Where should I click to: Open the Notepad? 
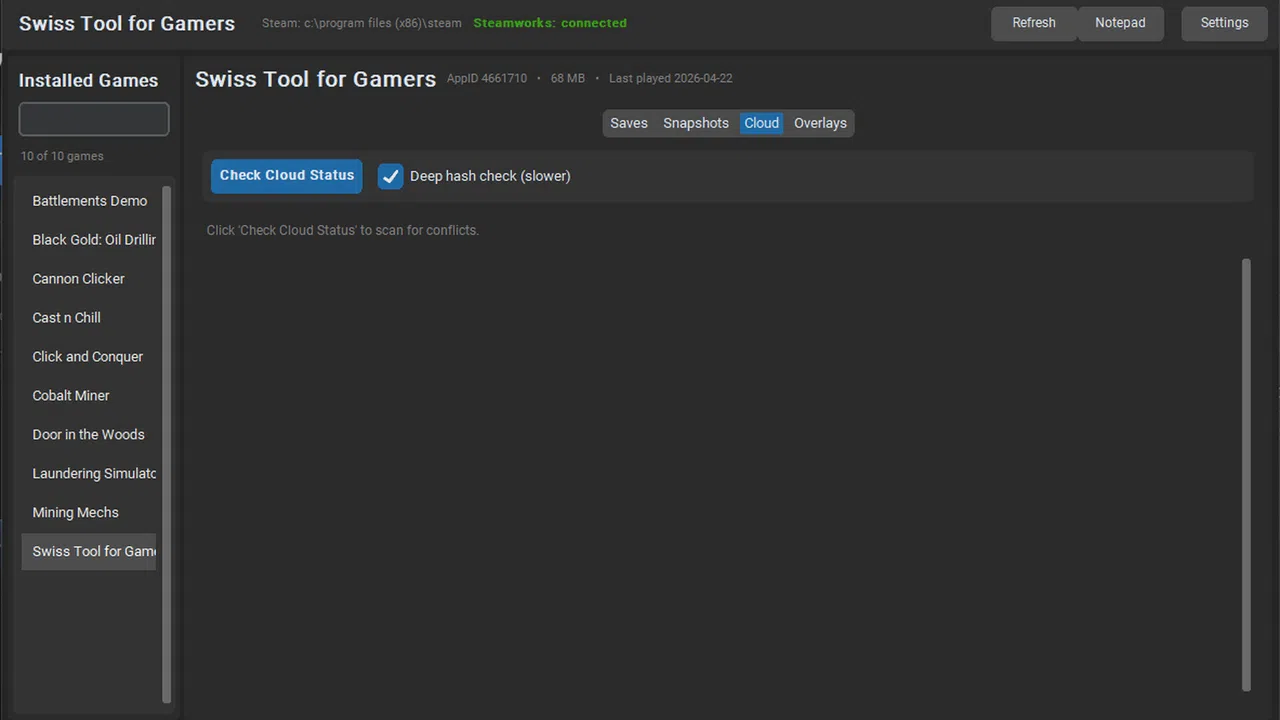tap(1120, 23)
